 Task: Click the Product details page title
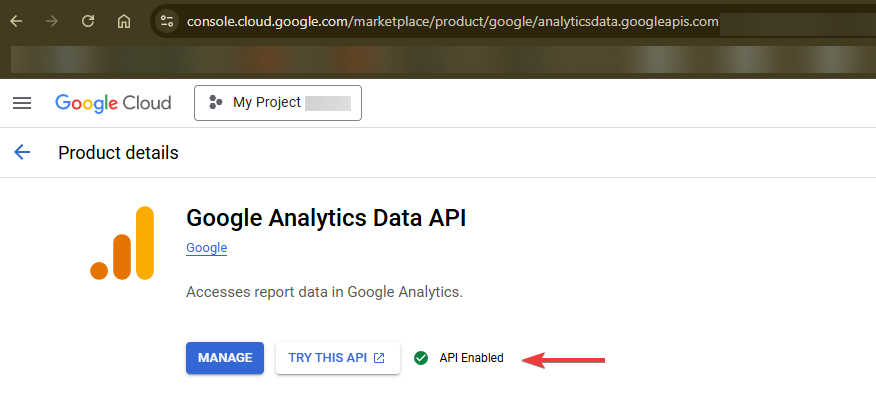(x=118, y=153)
